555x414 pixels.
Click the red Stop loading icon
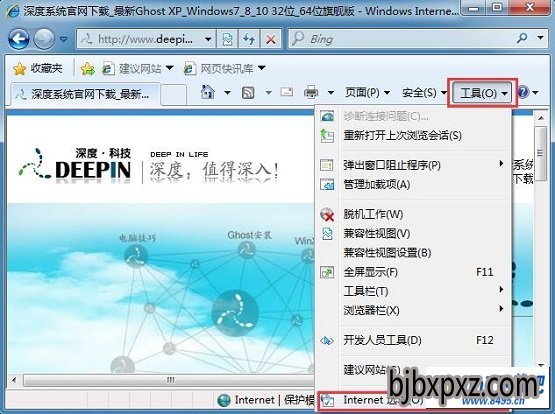(271, 39)
